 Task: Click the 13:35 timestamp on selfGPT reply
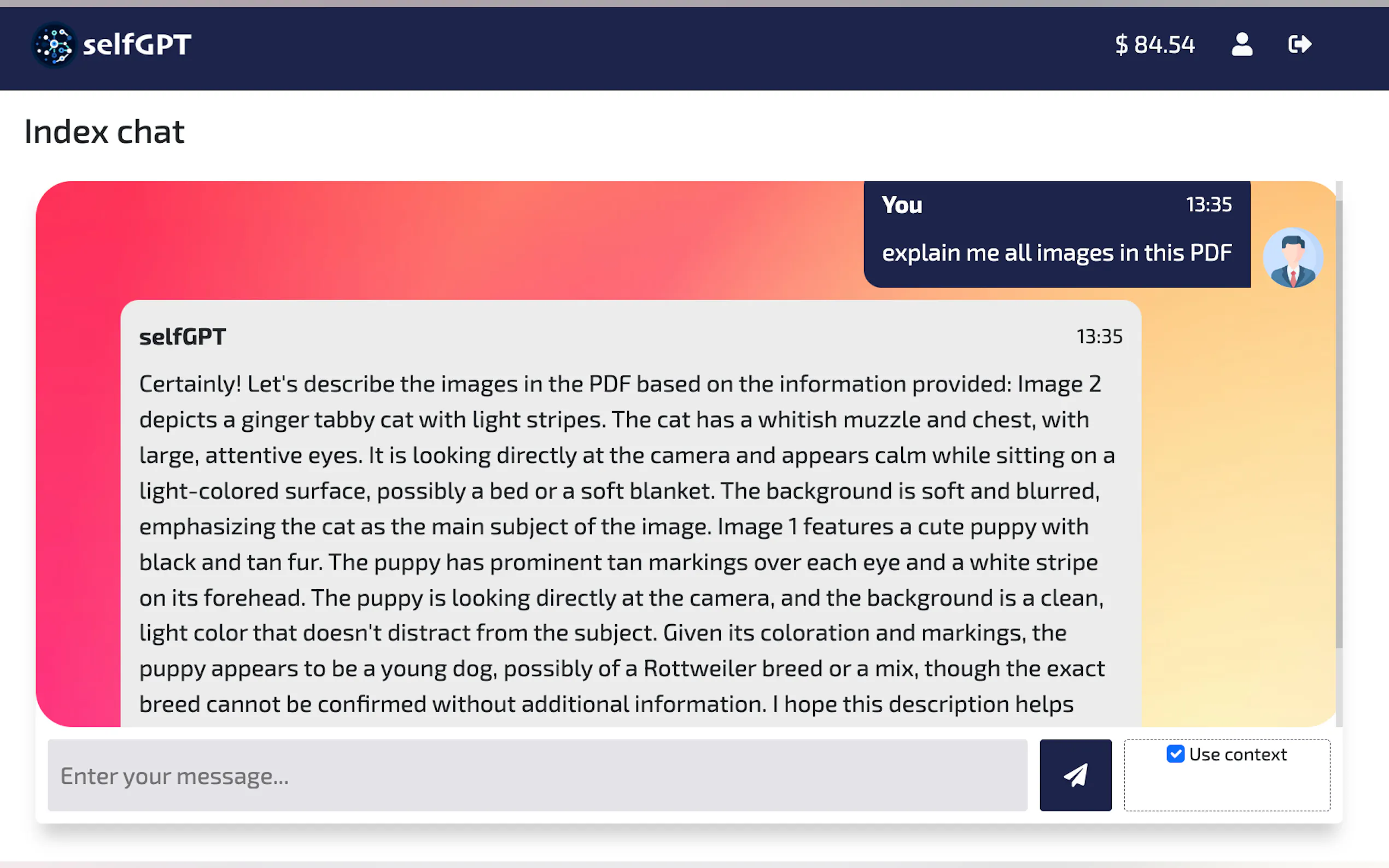(x=1099, y=336)
